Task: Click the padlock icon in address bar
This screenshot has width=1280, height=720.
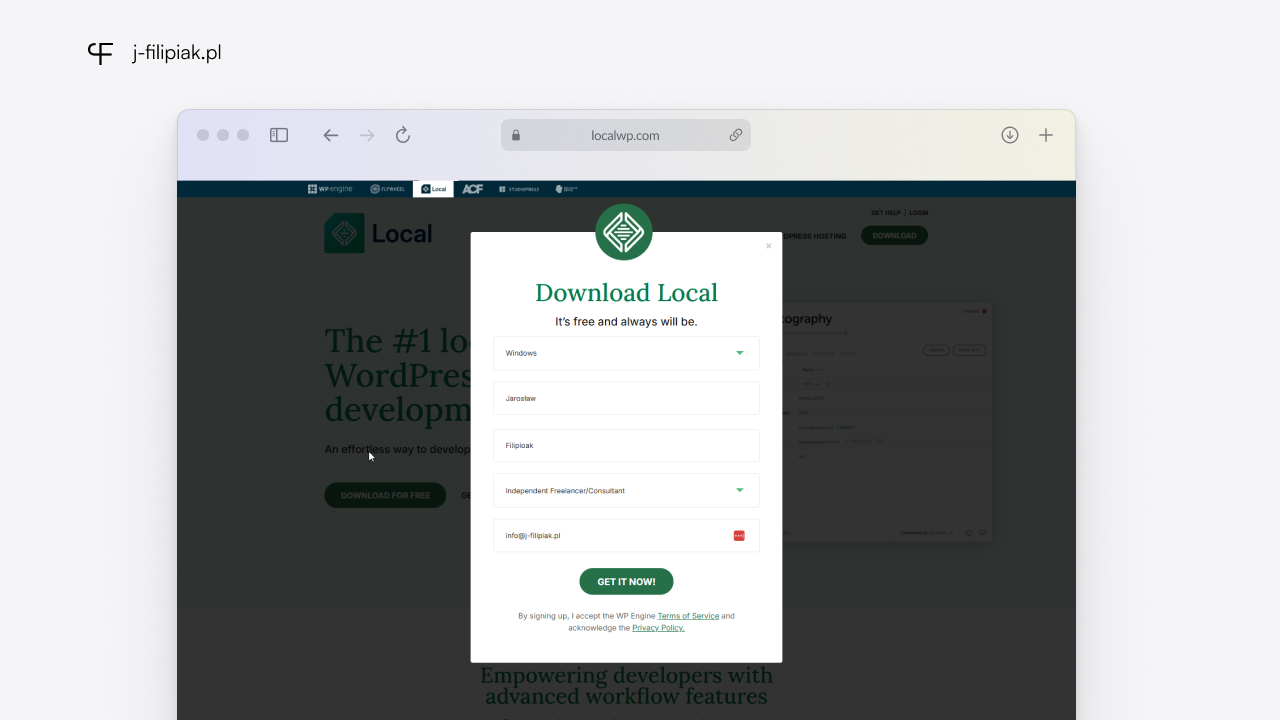Action: 516,135
